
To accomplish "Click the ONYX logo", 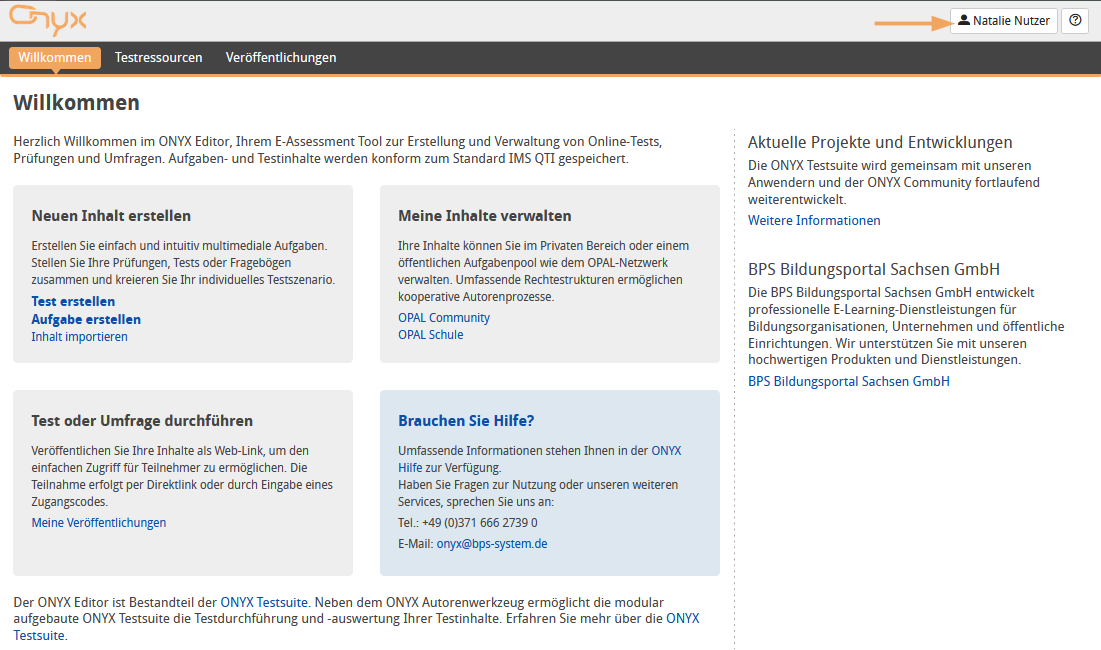I will (x=48, y=20).
